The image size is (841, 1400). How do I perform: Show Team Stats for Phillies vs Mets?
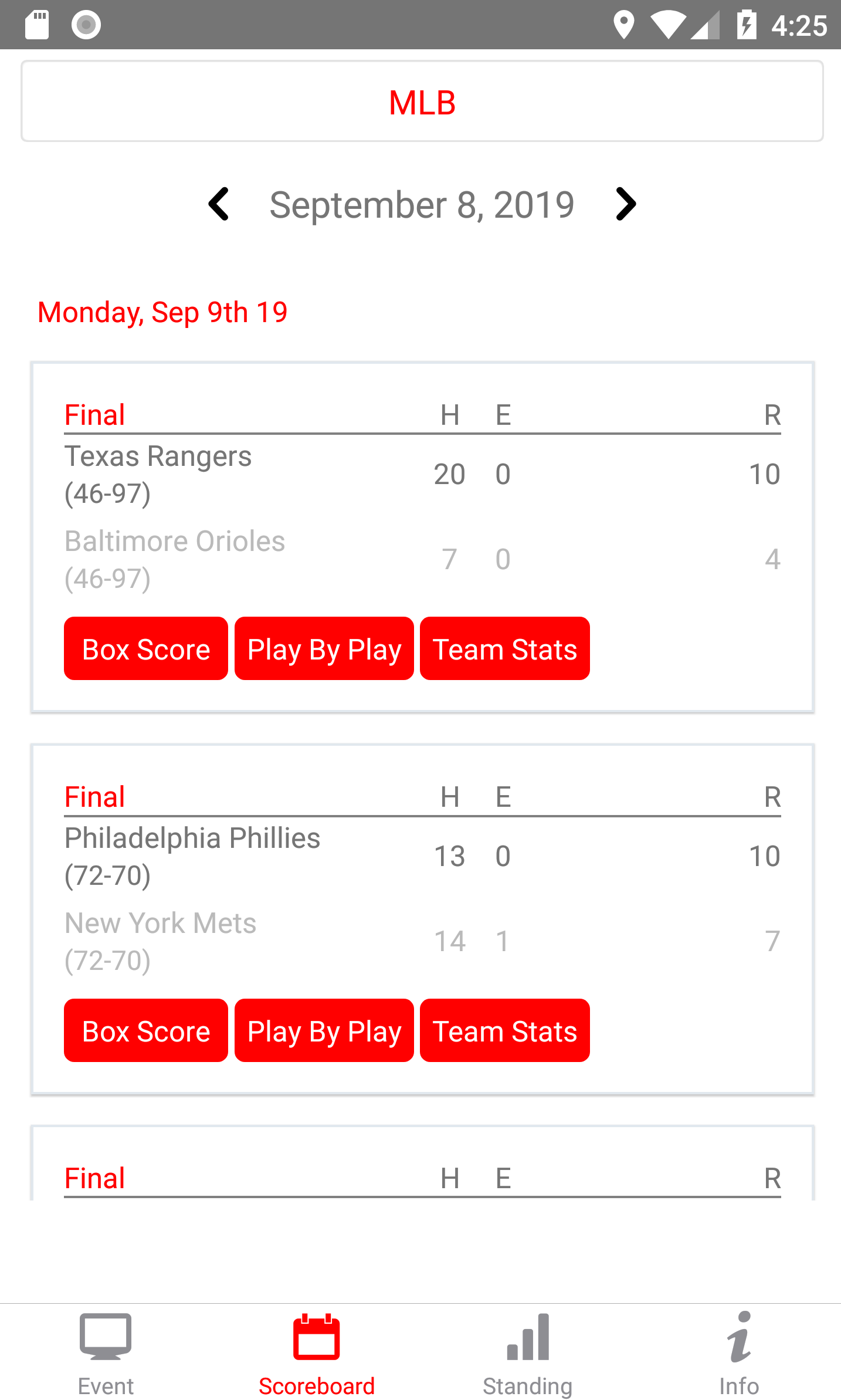tap(504, 1030)
